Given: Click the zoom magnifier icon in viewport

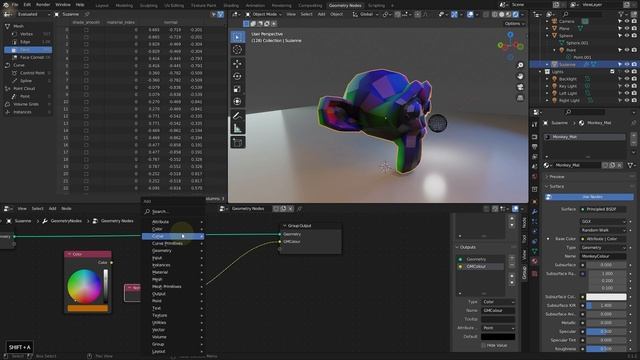Looking at the screenshot, I should pos(520,65).
